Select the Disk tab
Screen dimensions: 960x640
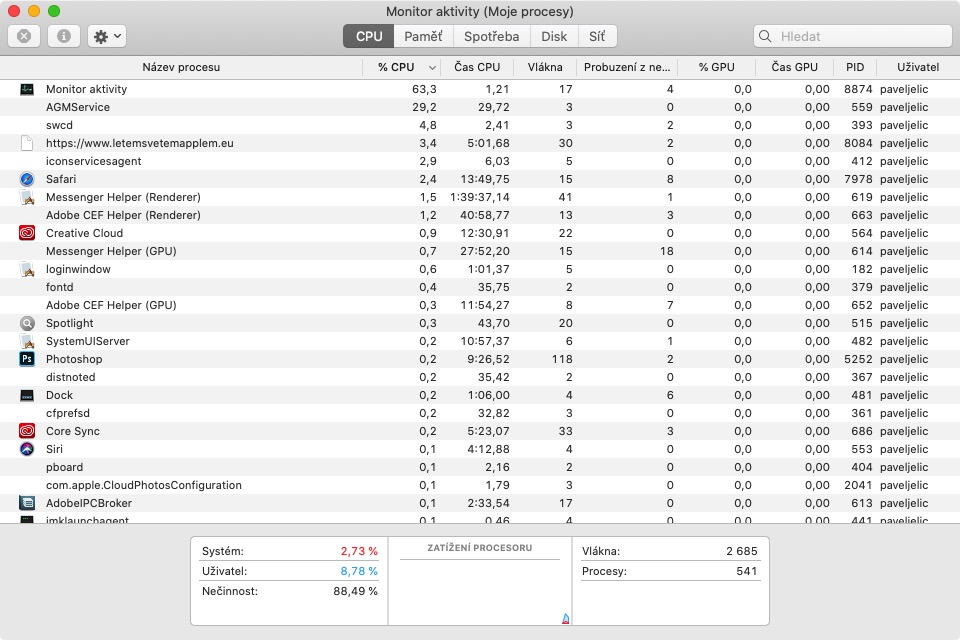coord(554,36)
